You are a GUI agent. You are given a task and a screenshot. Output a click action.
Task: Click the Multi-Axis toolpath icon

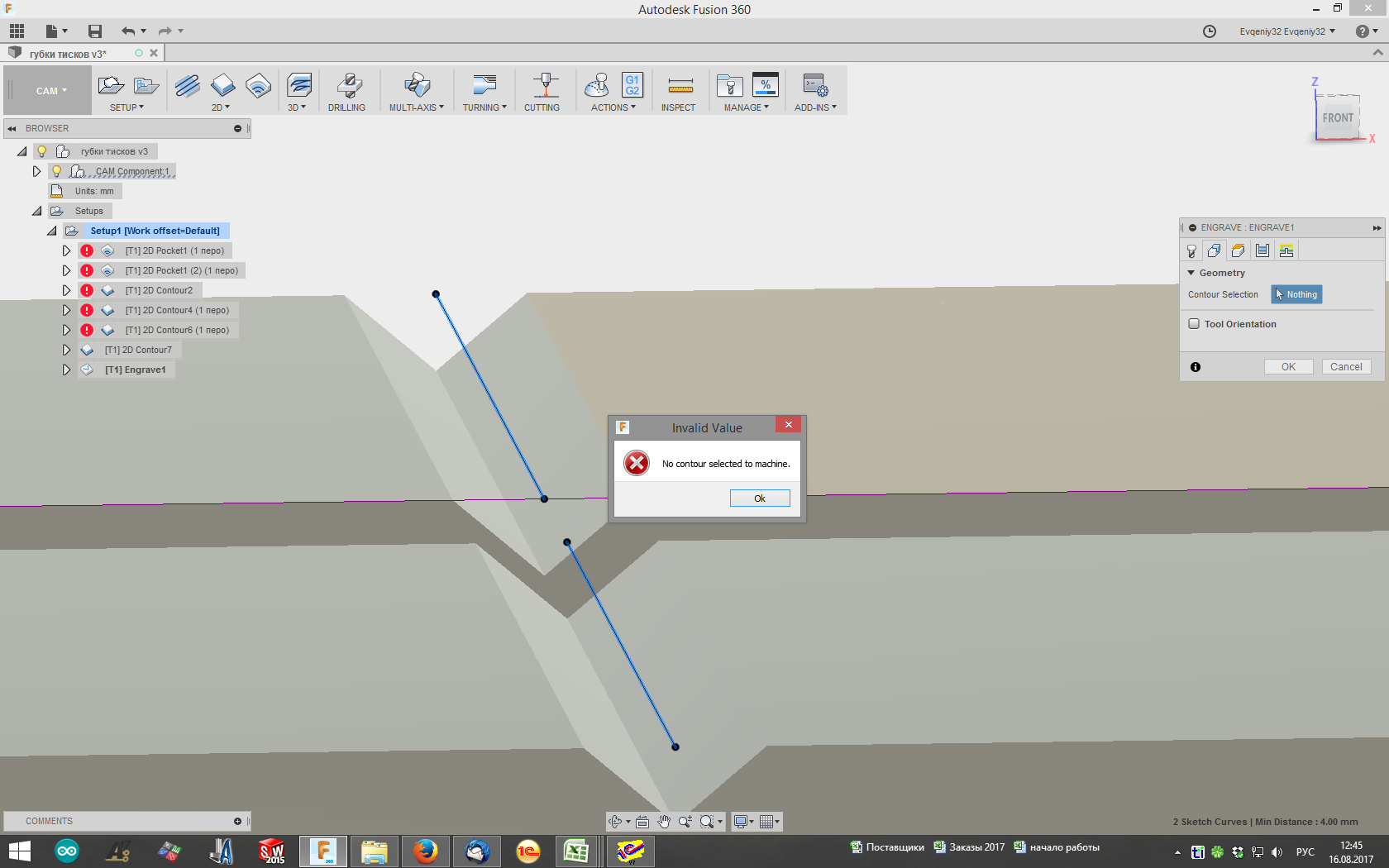418,85
